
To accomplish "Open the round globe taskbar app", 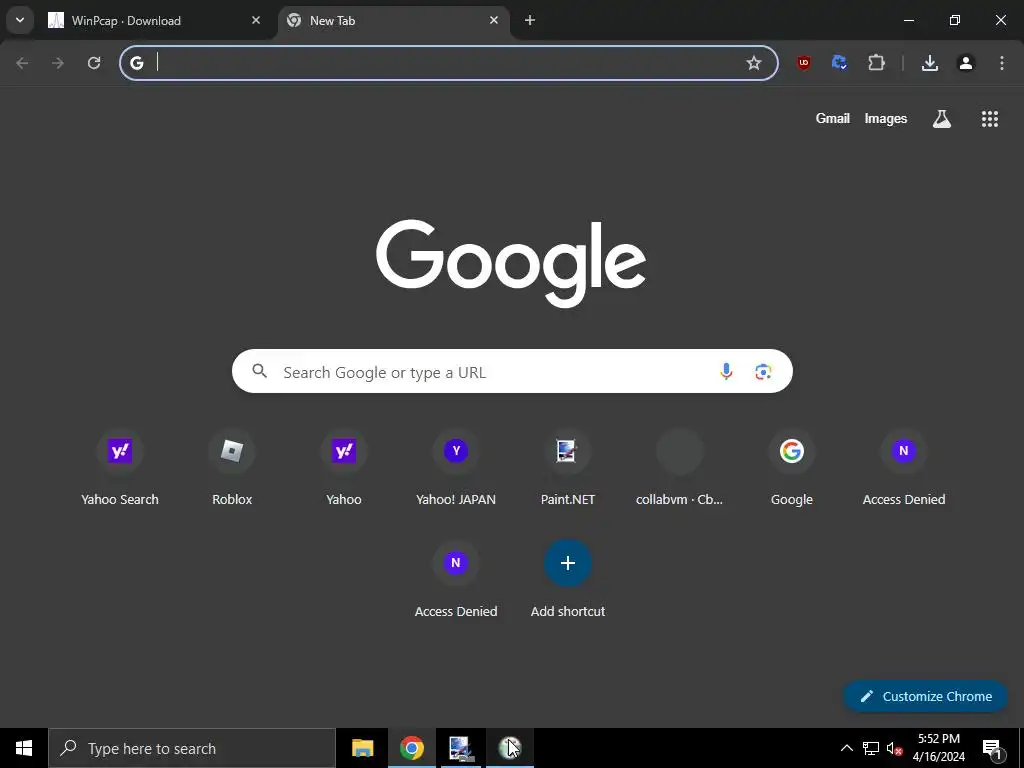I will [x=509, y=748].
